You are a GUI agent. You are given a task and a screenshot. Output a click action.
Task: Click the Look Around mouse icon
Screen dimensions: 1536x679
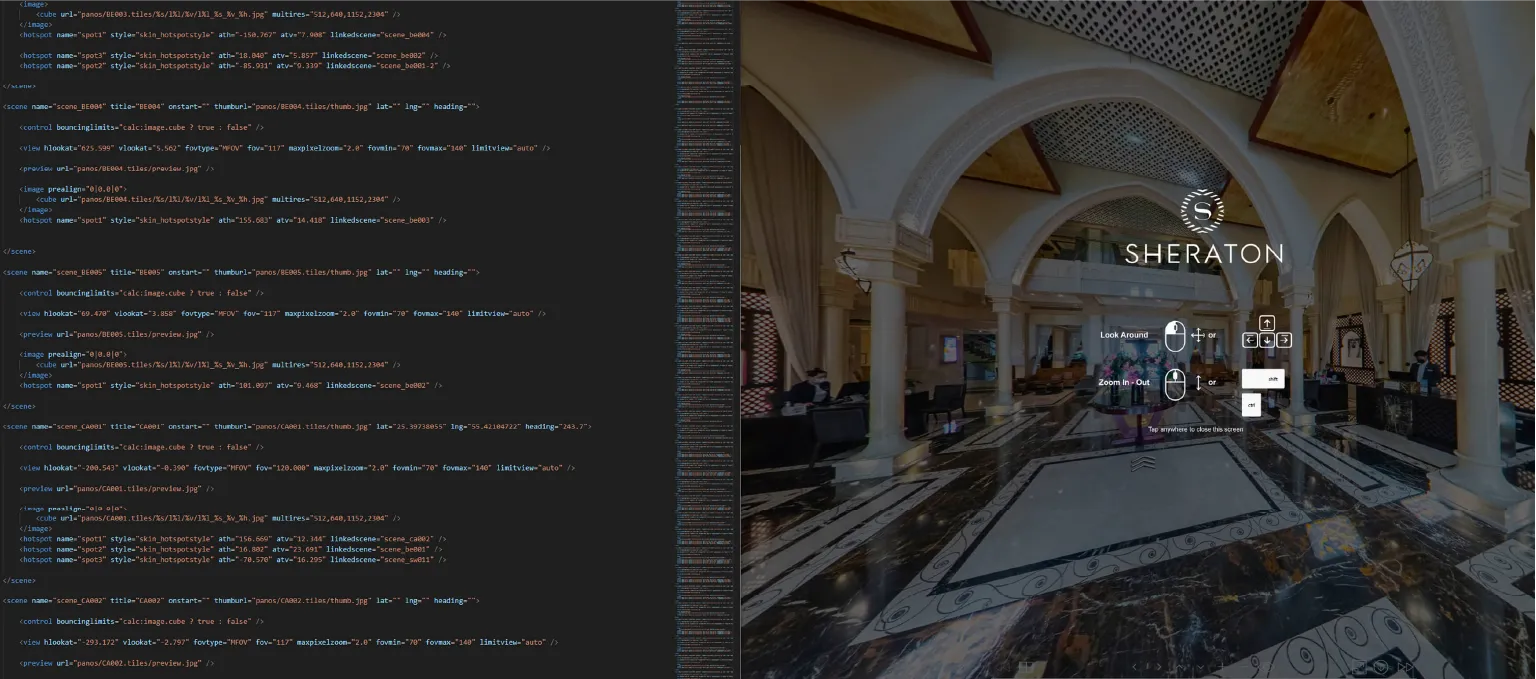(1175, 336)
